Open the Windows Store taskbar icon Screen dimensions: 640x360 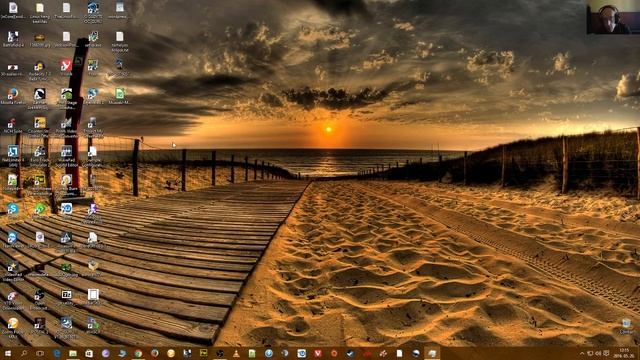click(89, 353)
